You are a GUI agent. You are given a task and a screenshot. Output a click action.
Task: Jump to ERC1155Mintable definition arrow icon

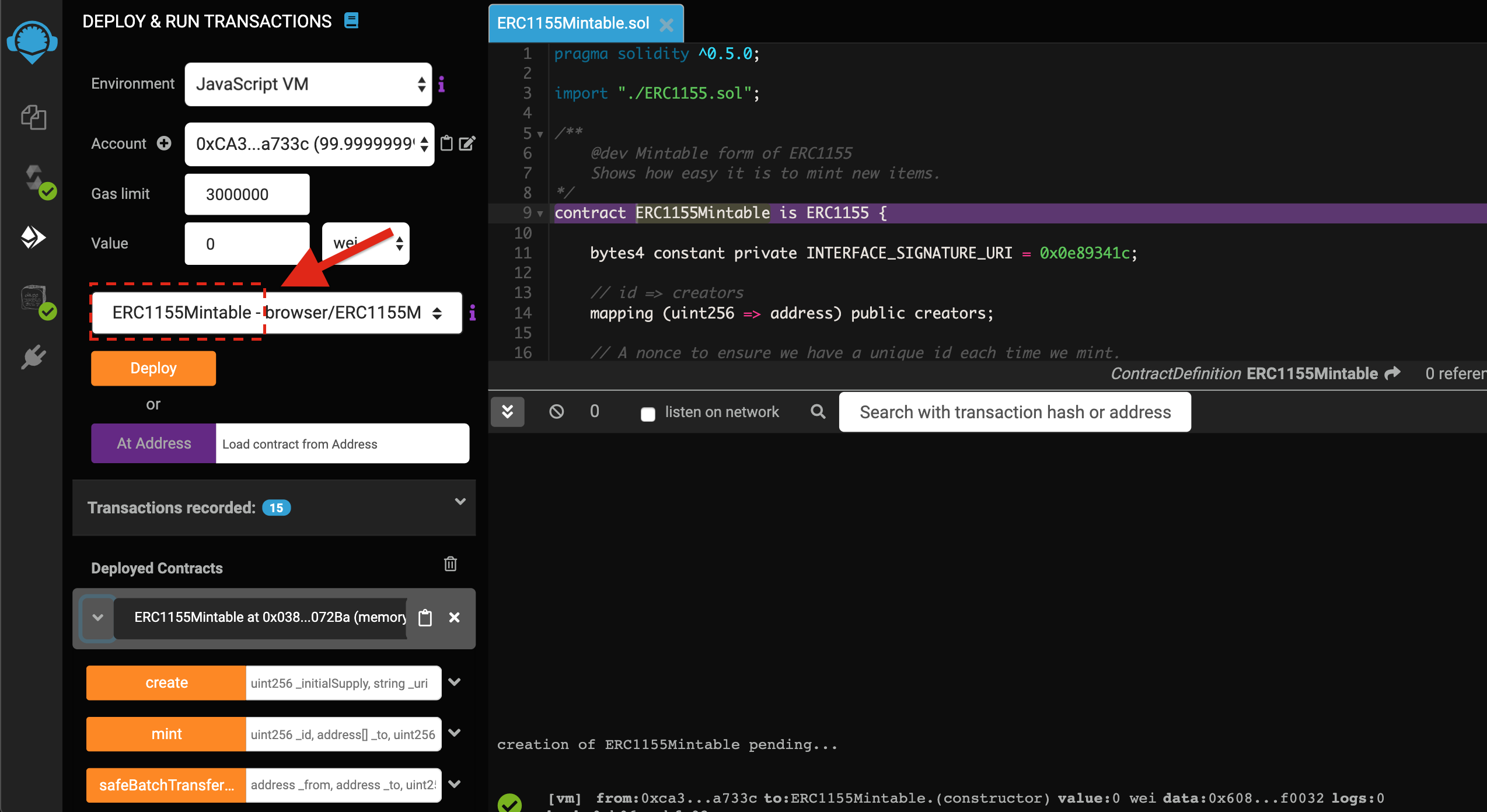pos(1393,373)
